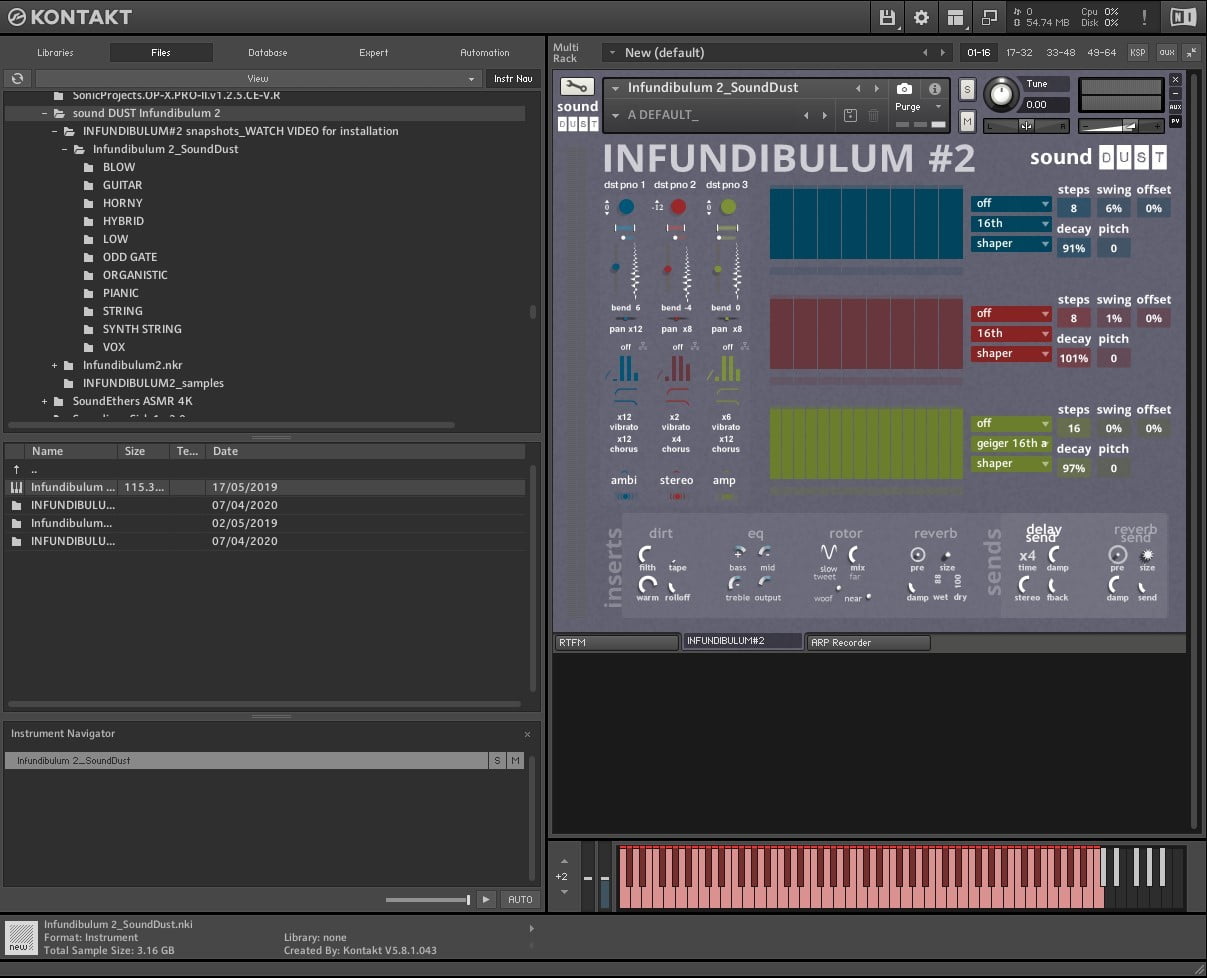This screenshot has width=1207, height=978.
Task: Click the Native Instruments NI logo
Action: 1183,17
